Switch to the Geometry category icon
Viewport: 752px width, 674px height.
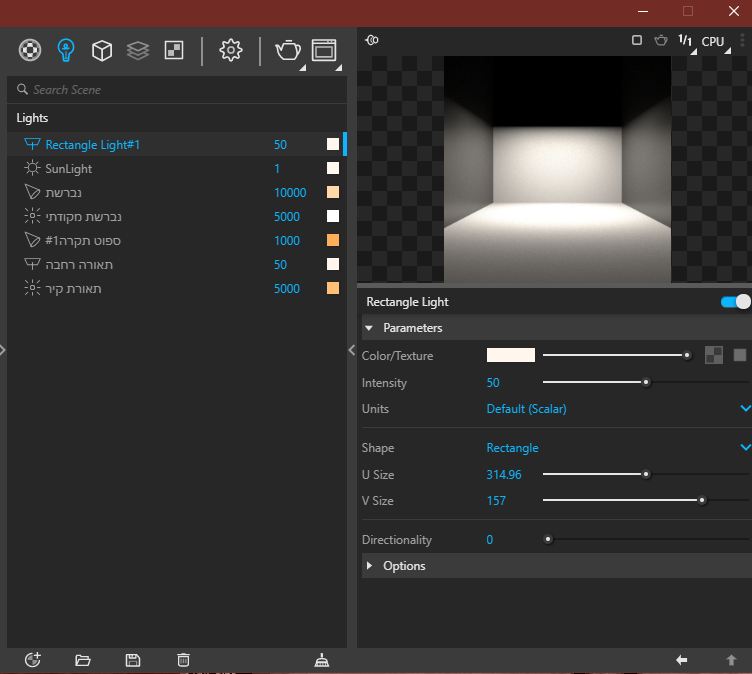101,49
